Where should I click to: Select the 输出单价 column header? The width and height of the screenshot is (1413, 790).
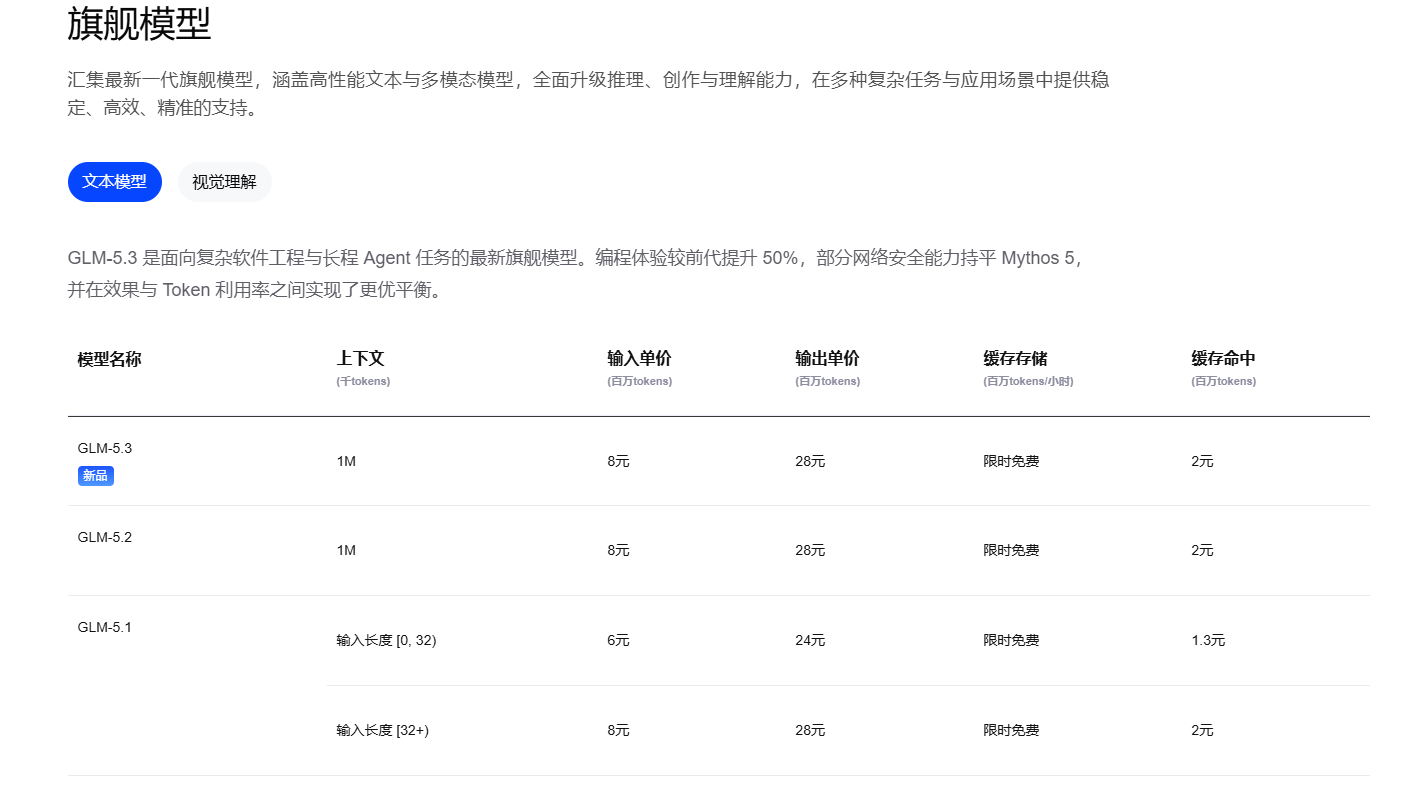pos(827,359)
